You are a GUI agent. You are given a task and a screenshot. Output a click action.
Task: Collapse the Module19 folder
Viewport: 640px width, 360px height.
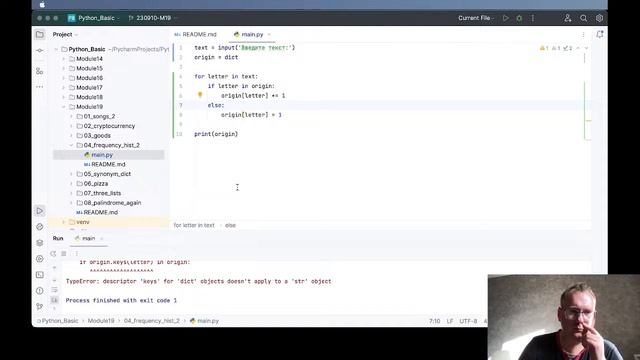[64, 107]
